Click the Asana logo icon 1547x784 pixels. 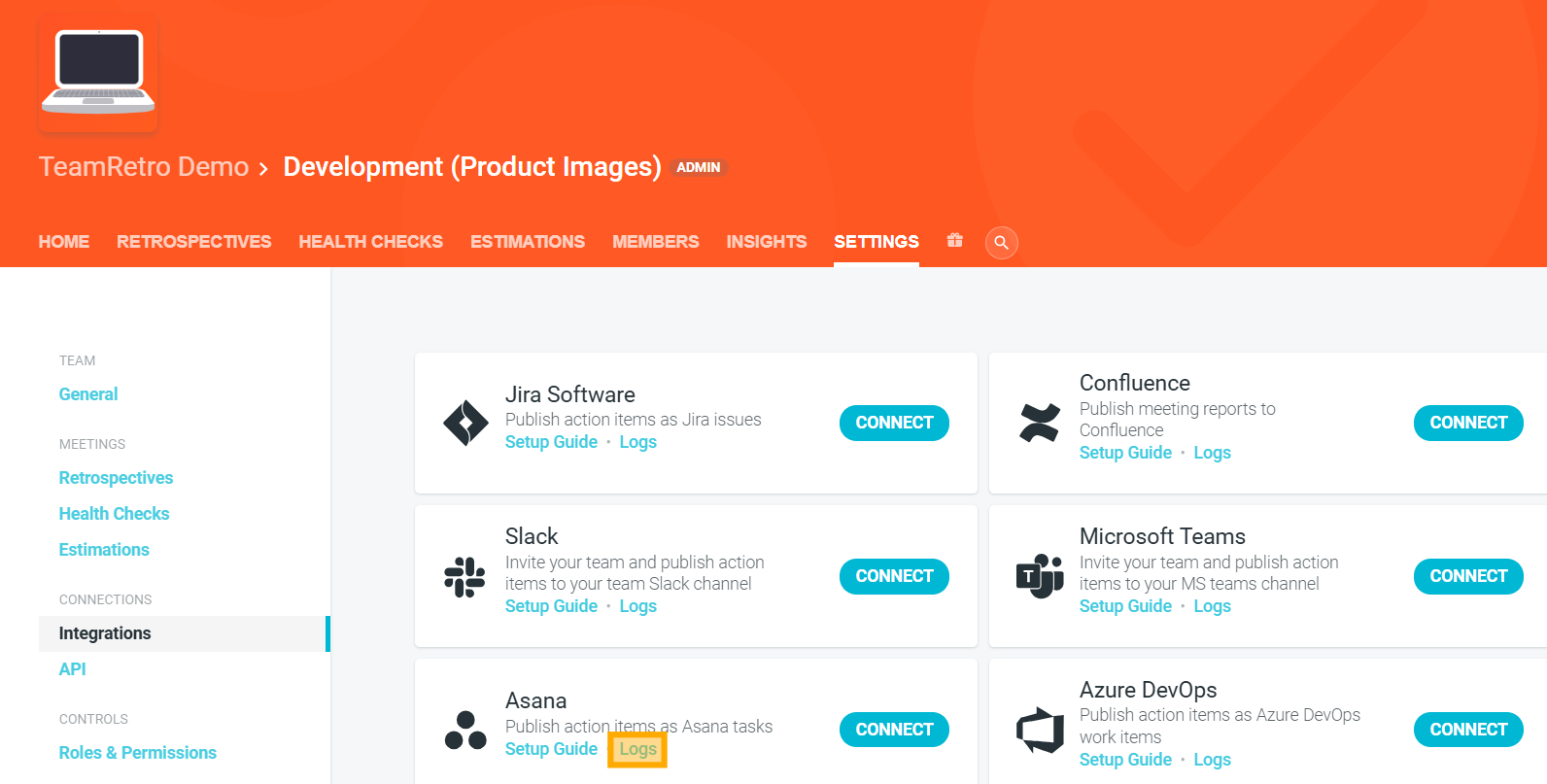[465, 730]
